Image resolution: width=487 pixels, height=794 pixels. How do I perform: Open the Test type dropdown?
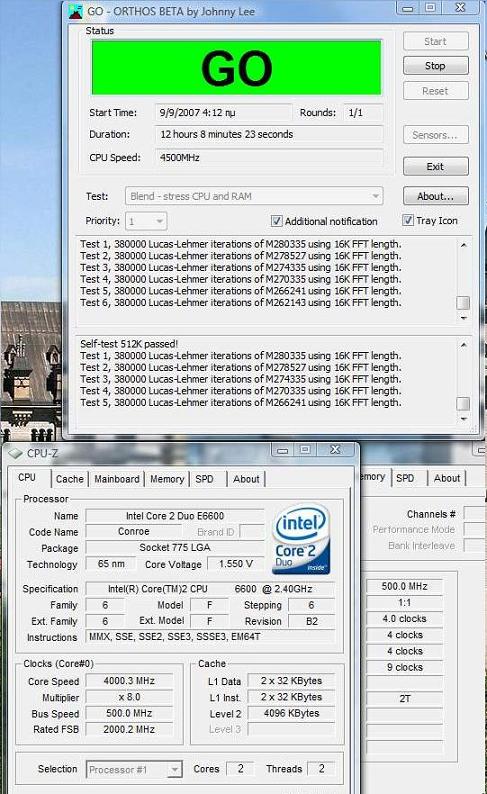click(x=254, y=196)
